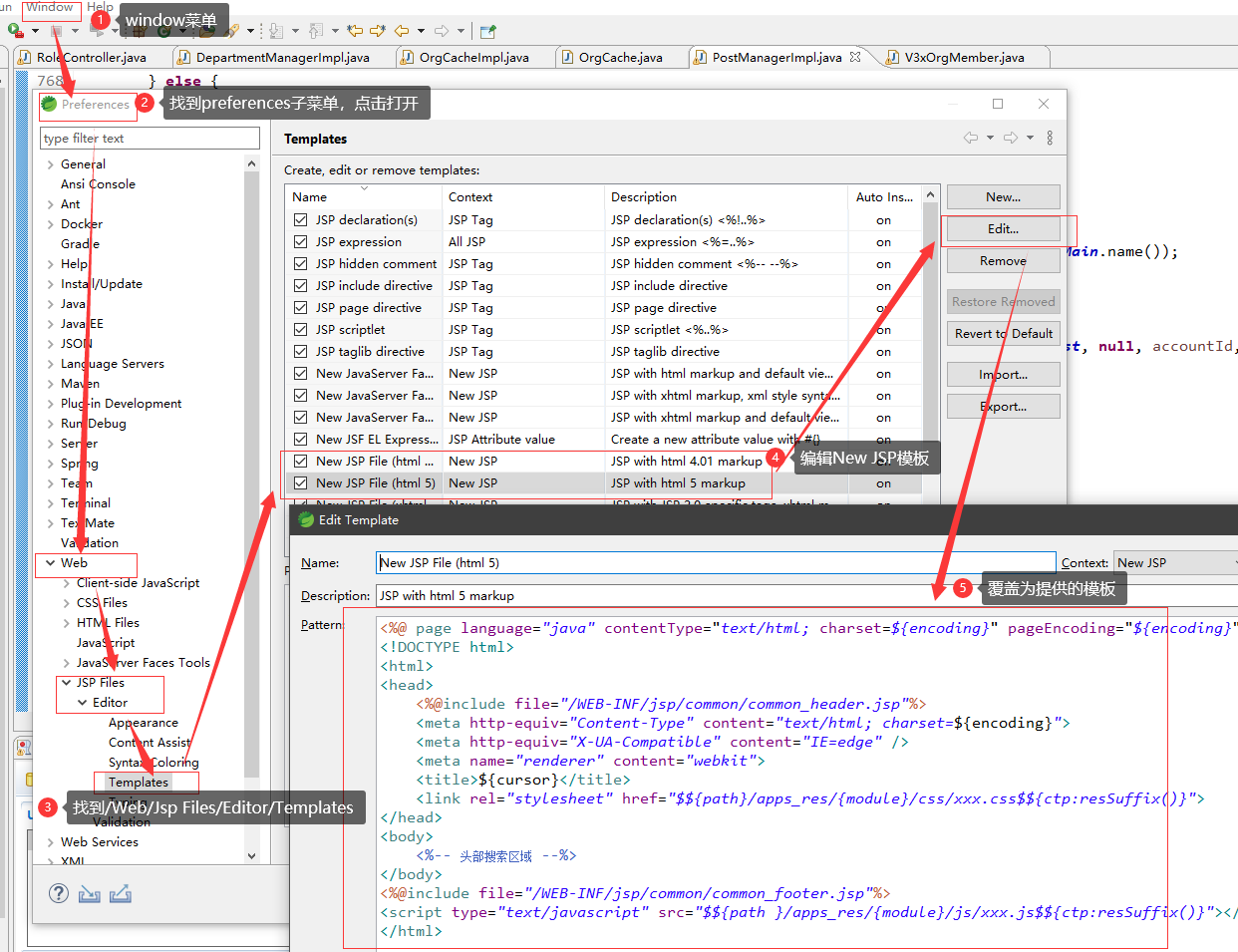1238x952 pixels.
Task: Click the import preferences icon
Action: click(x=90, y=894)
